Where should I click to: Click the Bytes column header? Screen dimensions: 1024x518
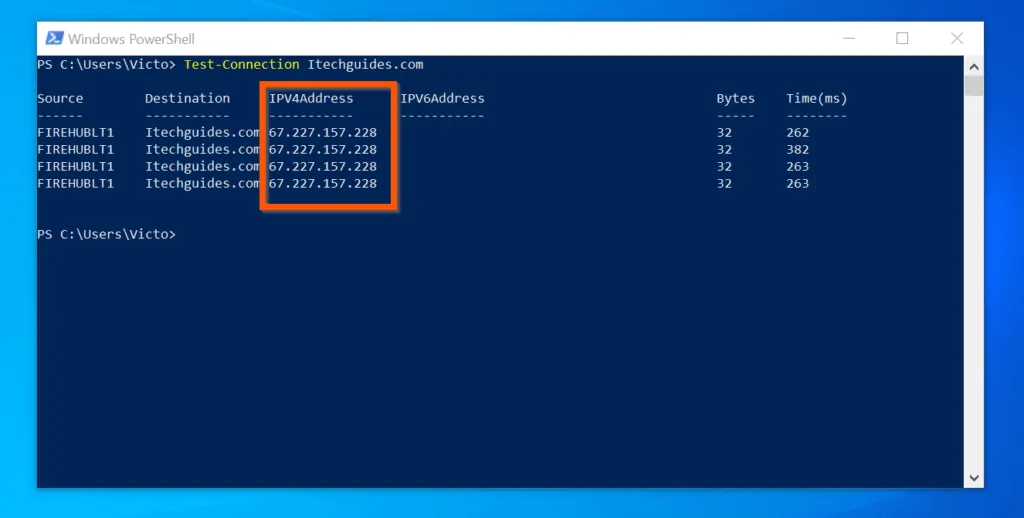[735, 99]
